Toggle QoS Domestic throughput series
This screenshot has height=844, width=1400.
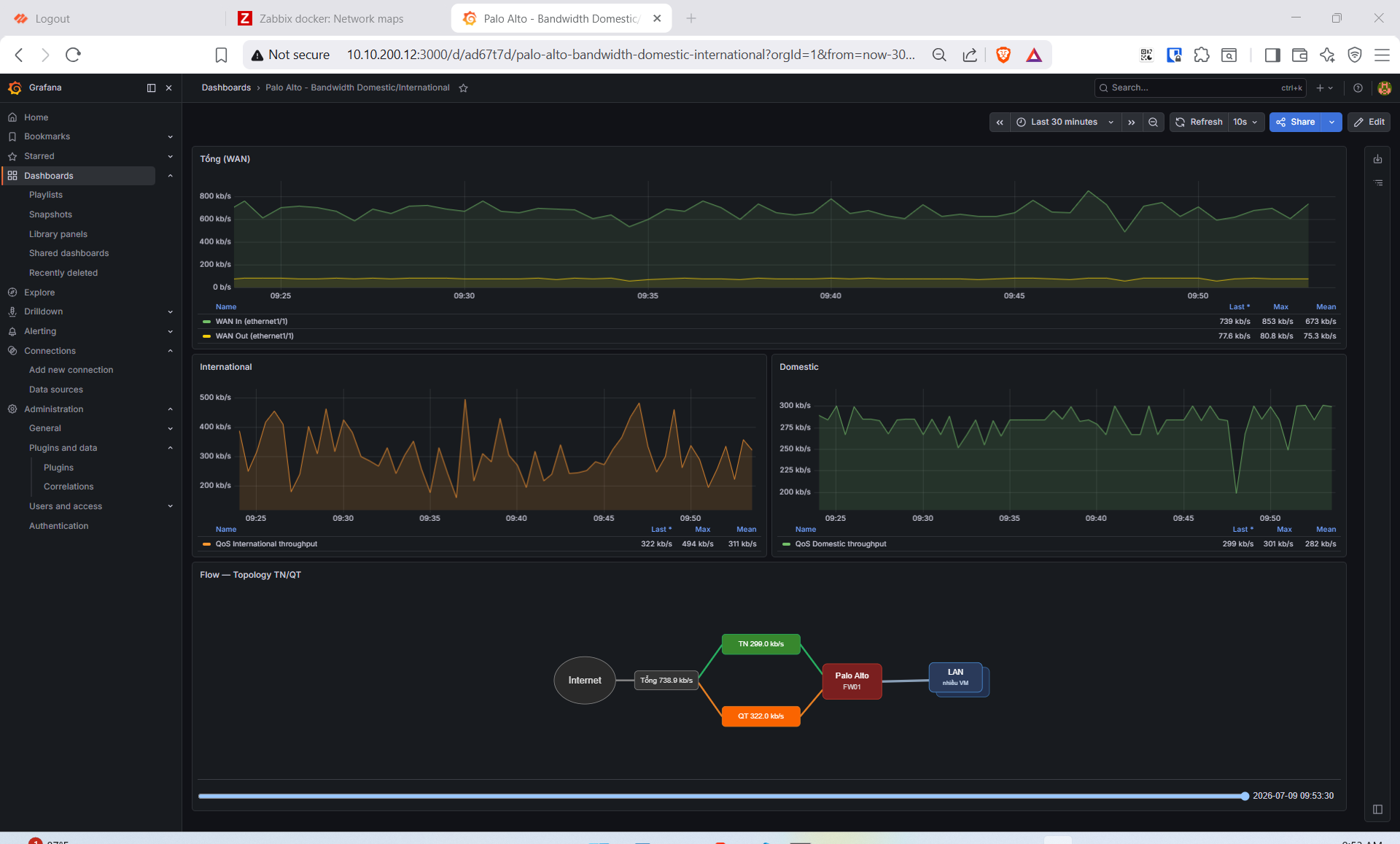[841, 544]
